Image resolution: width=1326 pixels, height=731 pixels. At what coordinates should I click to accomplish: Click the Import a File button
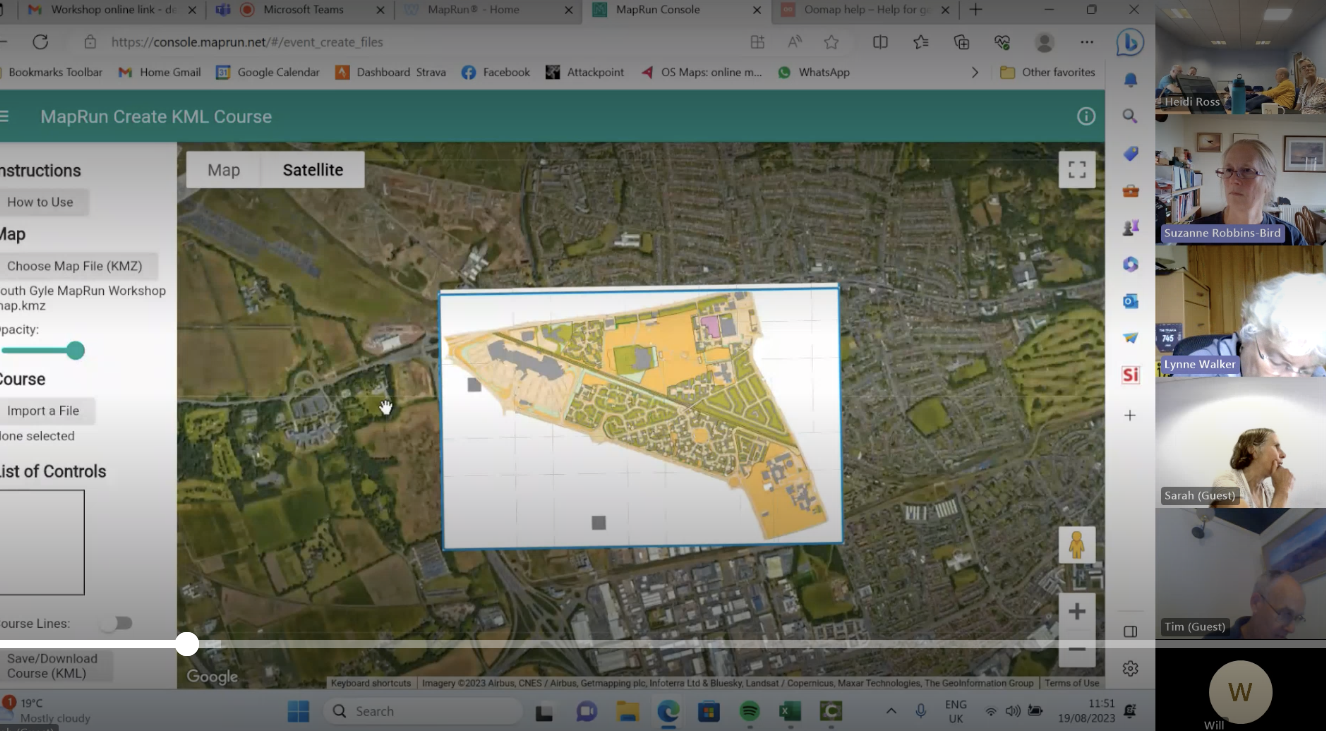point(43,411)
